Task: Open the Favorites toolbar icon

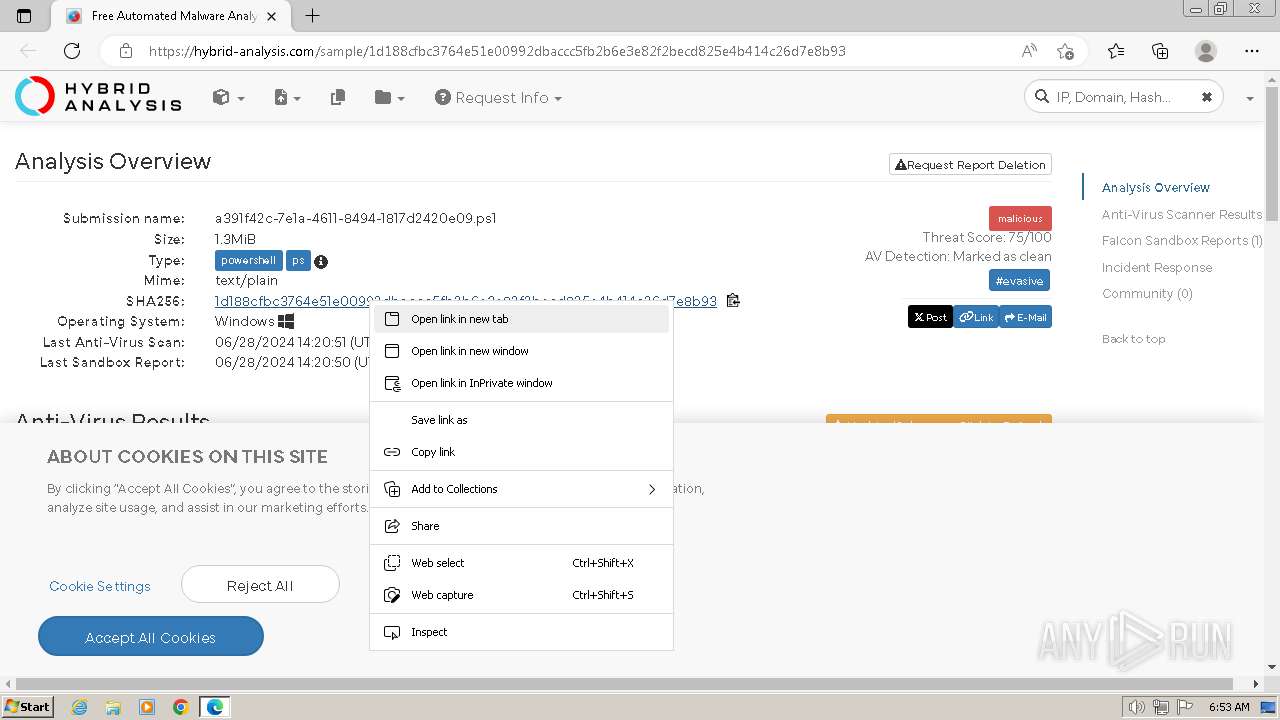Action: pyautogui.click(x=1116, y=51)
